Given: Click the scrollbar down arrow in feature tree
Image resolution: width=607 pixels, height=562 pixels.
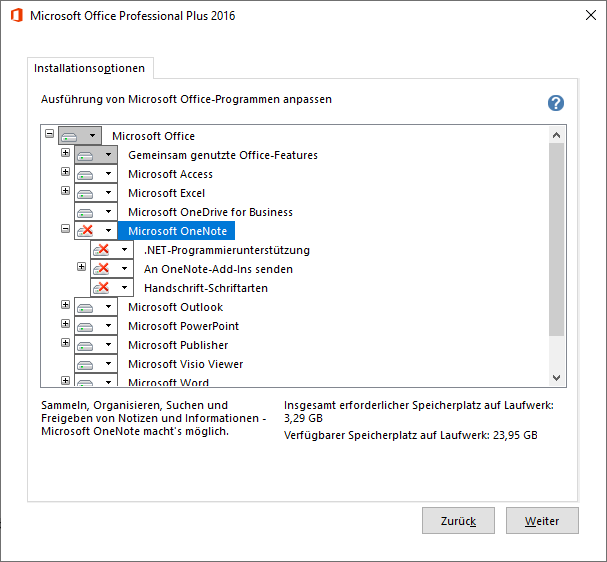Looking at the screenshot, I should (556, 377).
